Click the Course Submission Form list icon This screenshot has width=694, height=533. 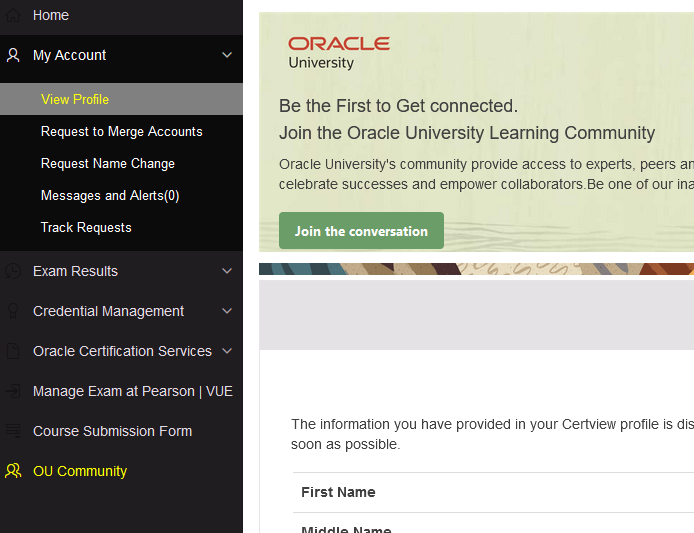(13, 431)
